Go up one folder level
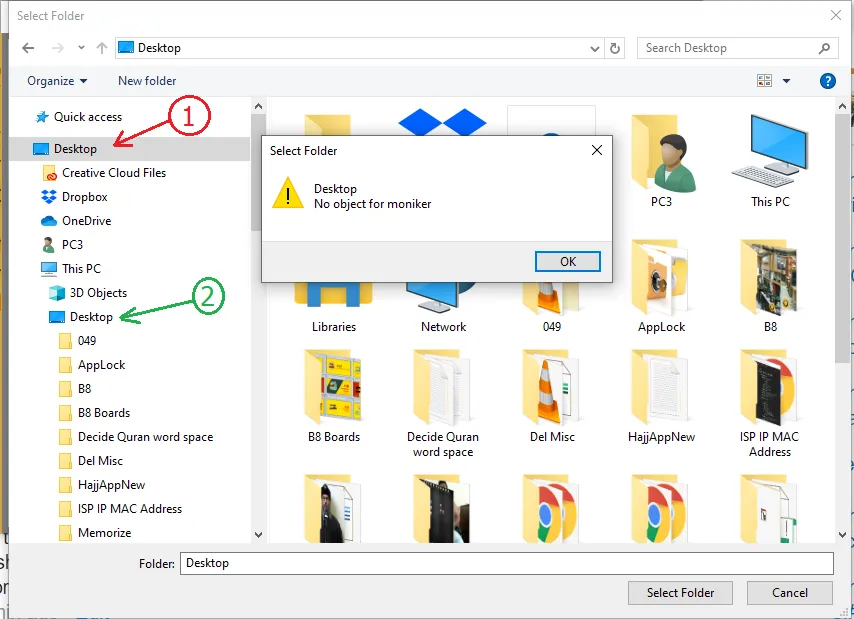 tap(102, 48)
